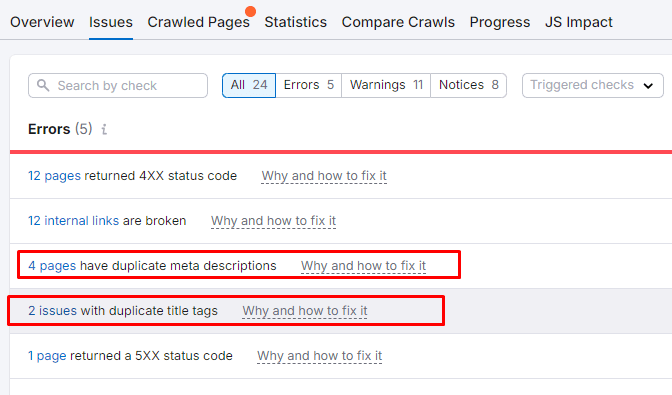Open the Statistics tab

(295, 22)
